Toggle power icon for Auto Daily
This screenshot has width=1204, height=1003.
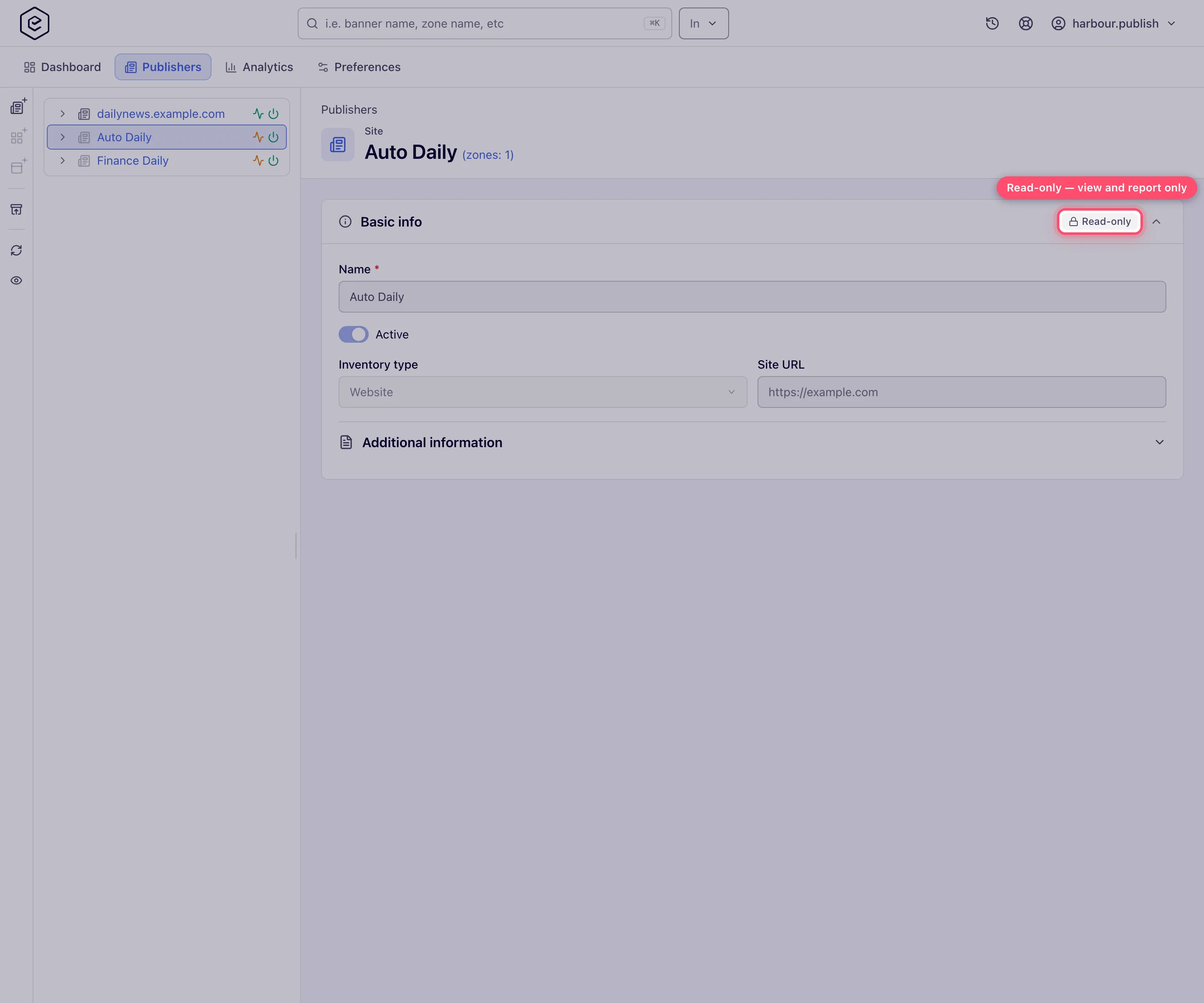pyautogui.click(x=274, y=137)
